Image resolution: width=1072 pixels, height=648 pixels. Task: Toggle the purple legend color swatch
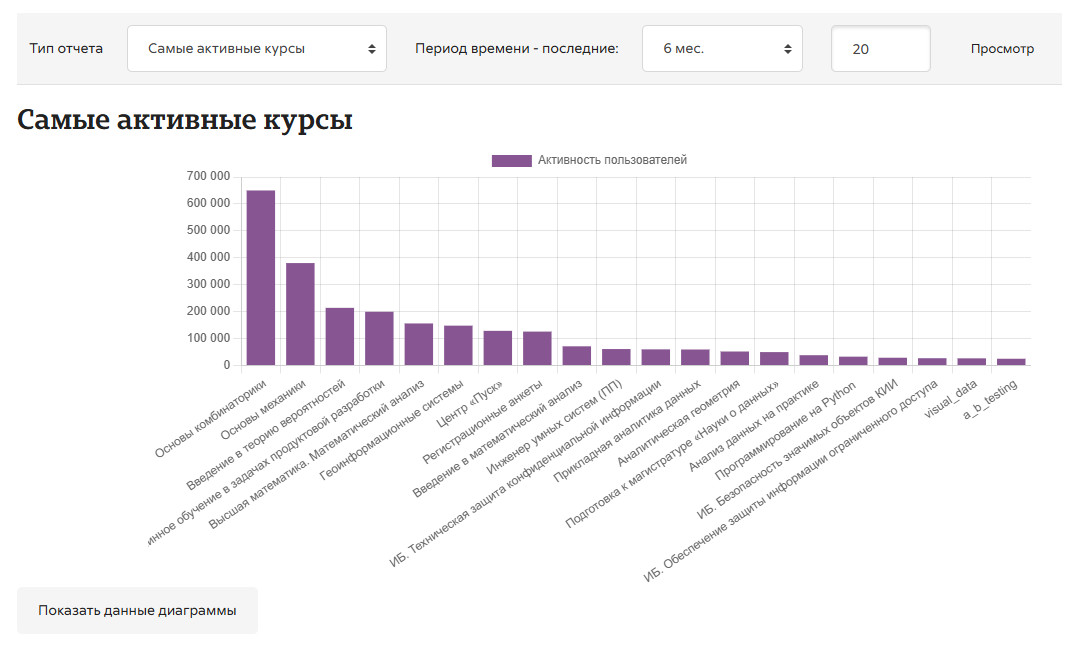(x=511, y=160)
